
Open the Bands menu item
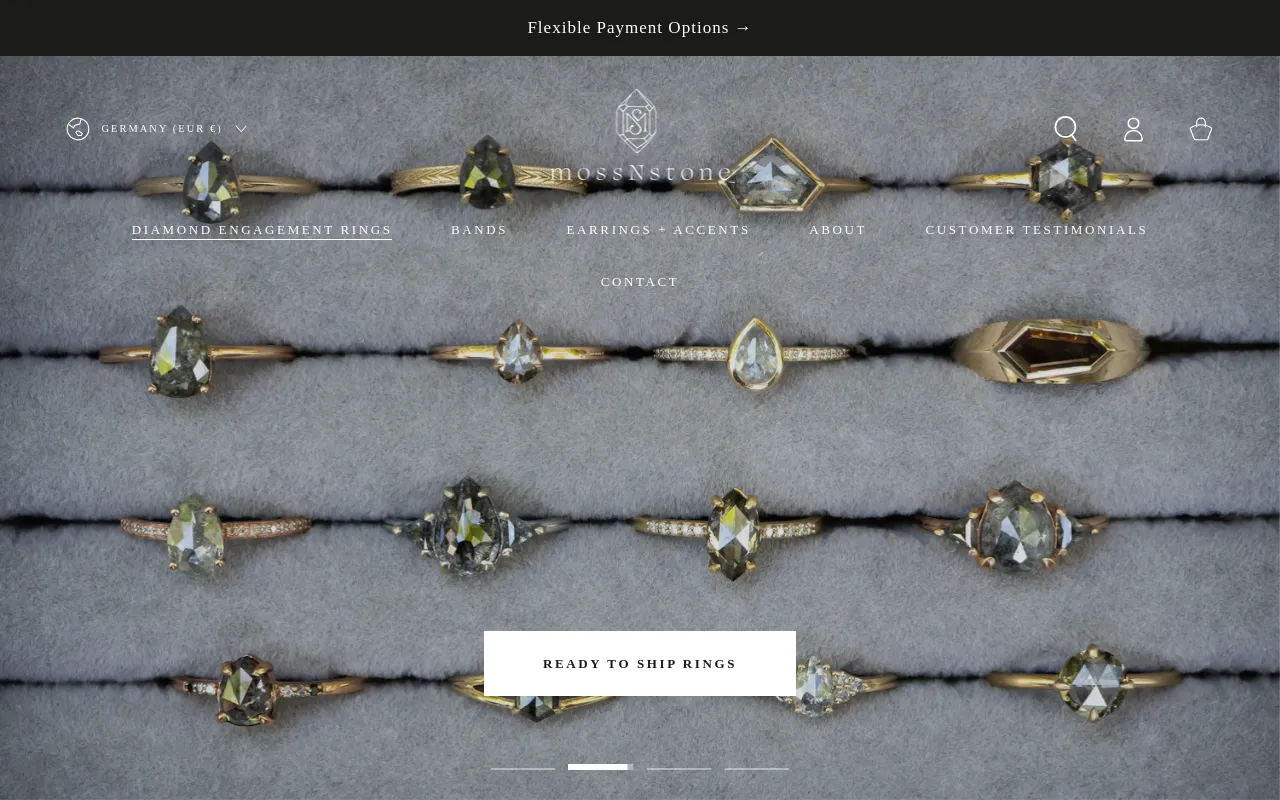coord(479,230)
